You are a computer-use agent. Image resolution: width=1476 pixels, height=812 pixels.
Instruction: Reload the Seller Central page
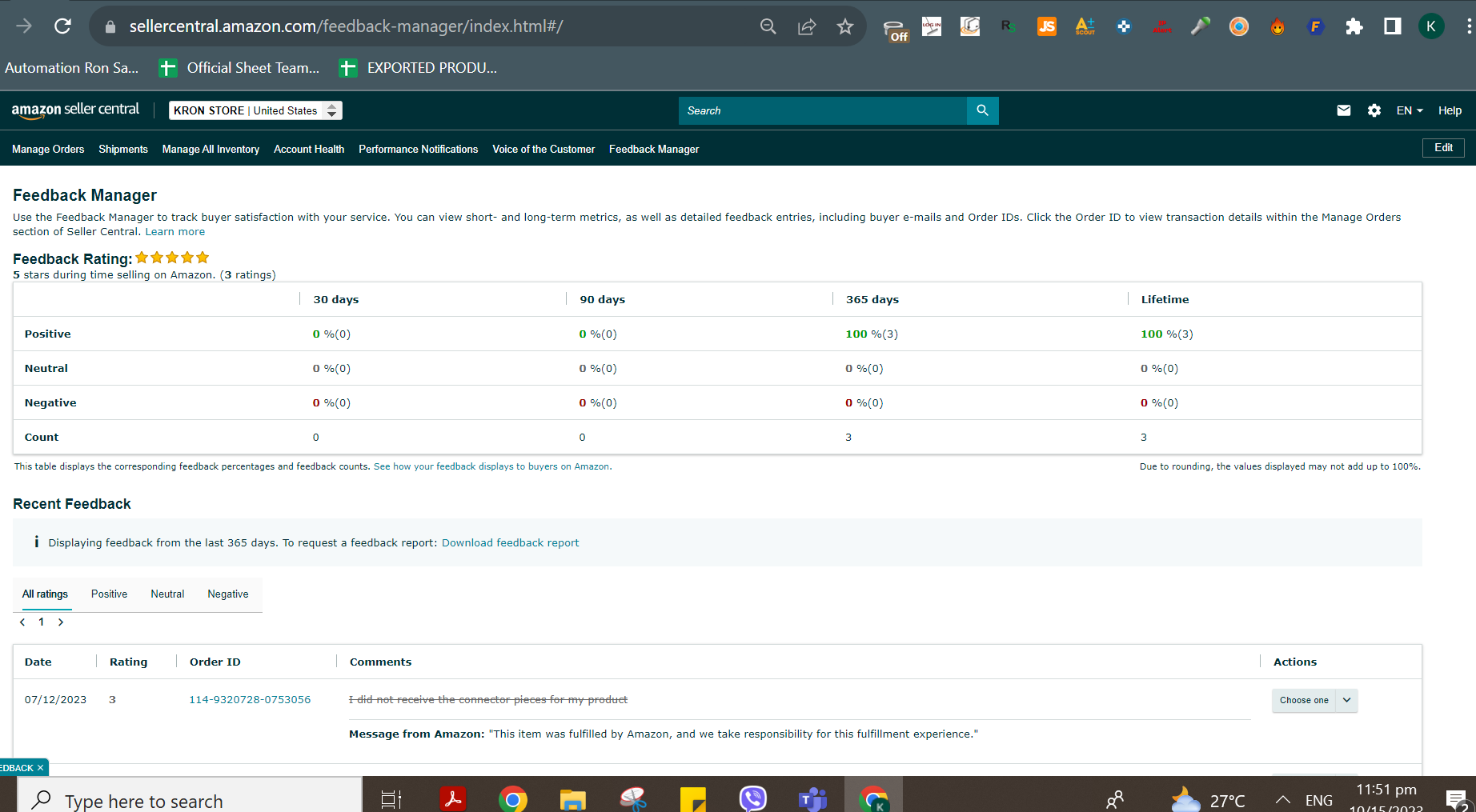pyautogui.click(x=62, y=26)
